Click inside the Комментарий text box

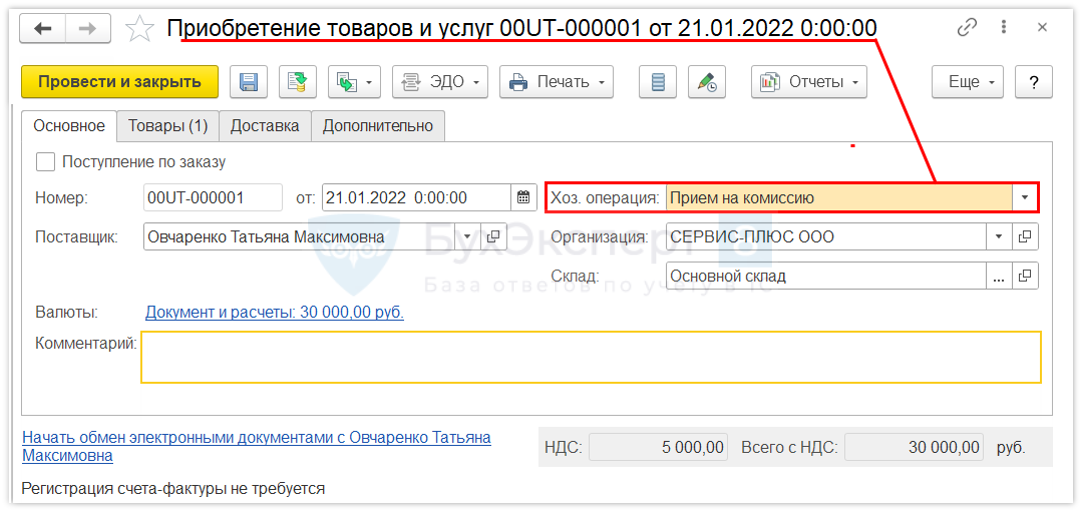click(x=591, y=357)
